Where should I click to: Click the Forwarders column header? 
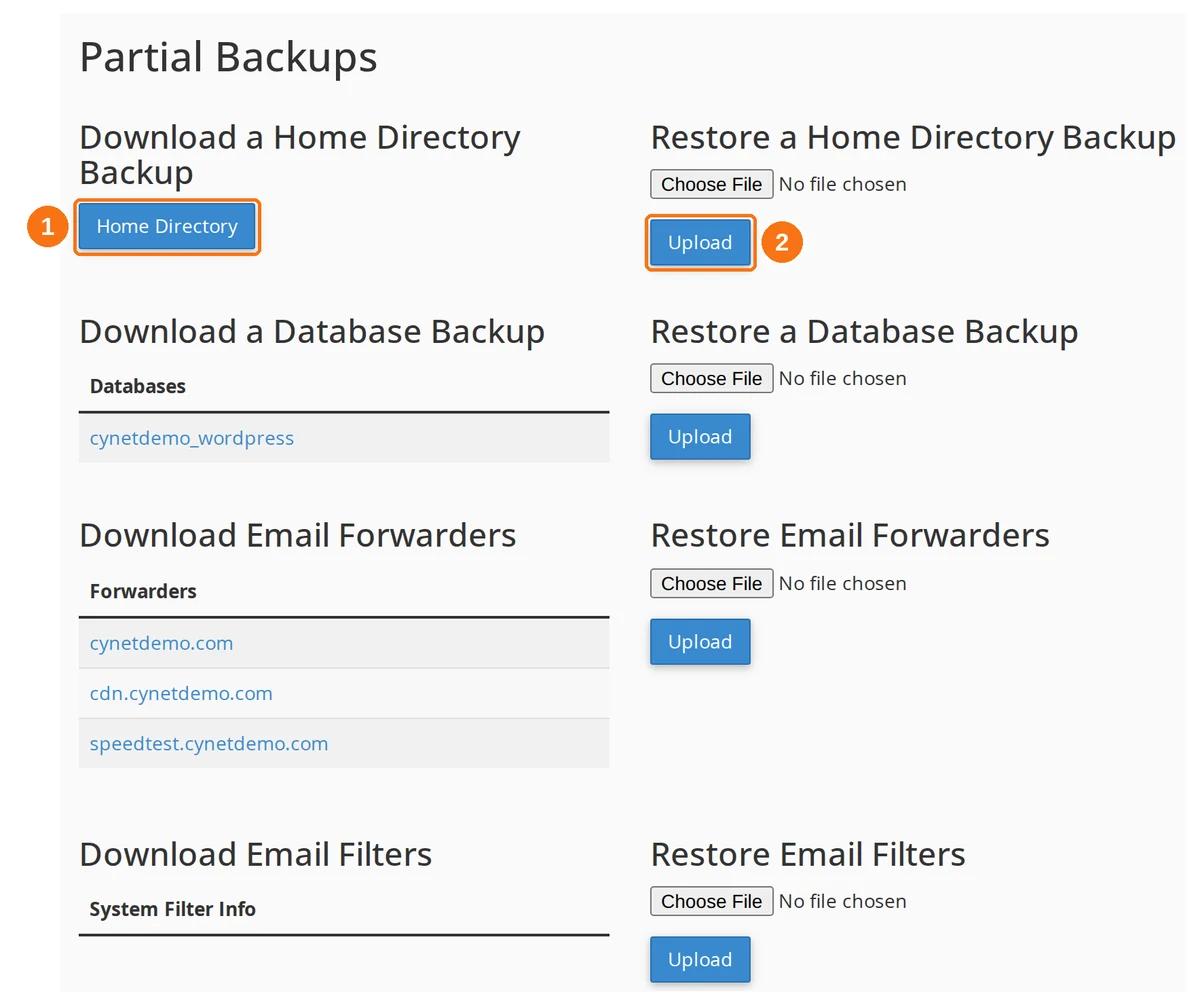(143, 591)
